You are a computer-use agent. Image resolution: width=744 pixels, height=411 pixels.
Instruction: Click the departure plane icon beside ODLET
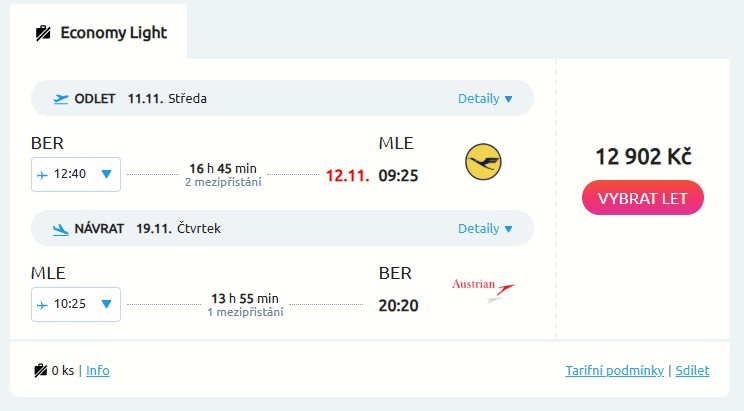coord(61,98)
